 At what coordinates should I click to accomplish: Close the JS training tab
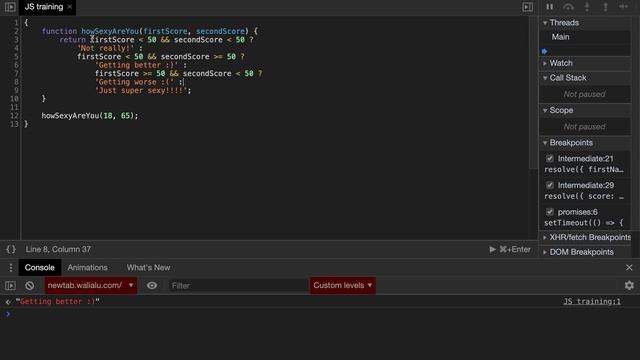coord(70,7)
